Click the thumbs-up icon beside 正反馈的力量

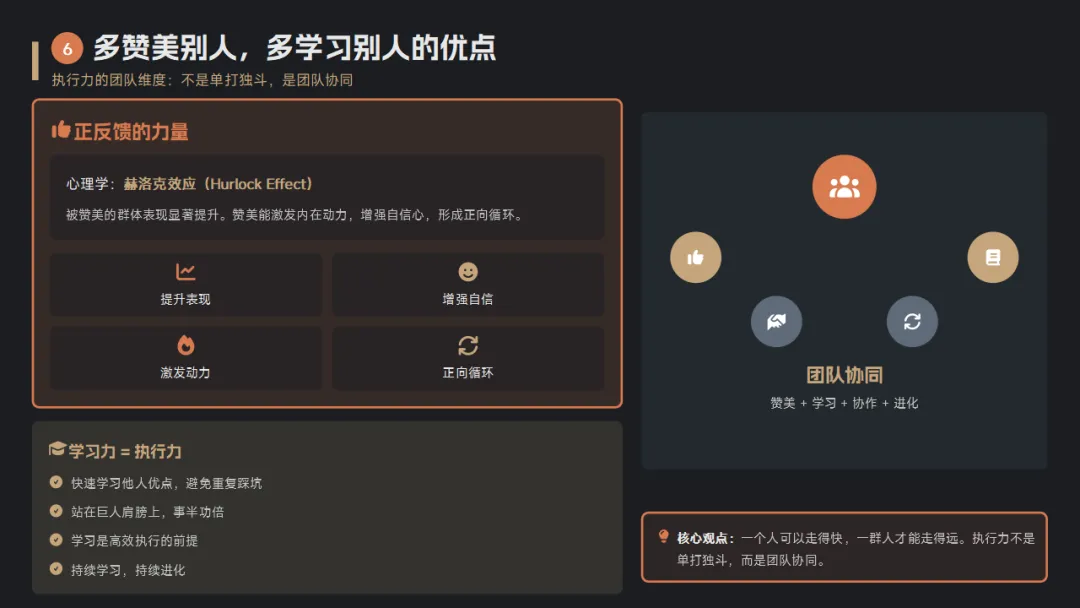coord(61,129)
